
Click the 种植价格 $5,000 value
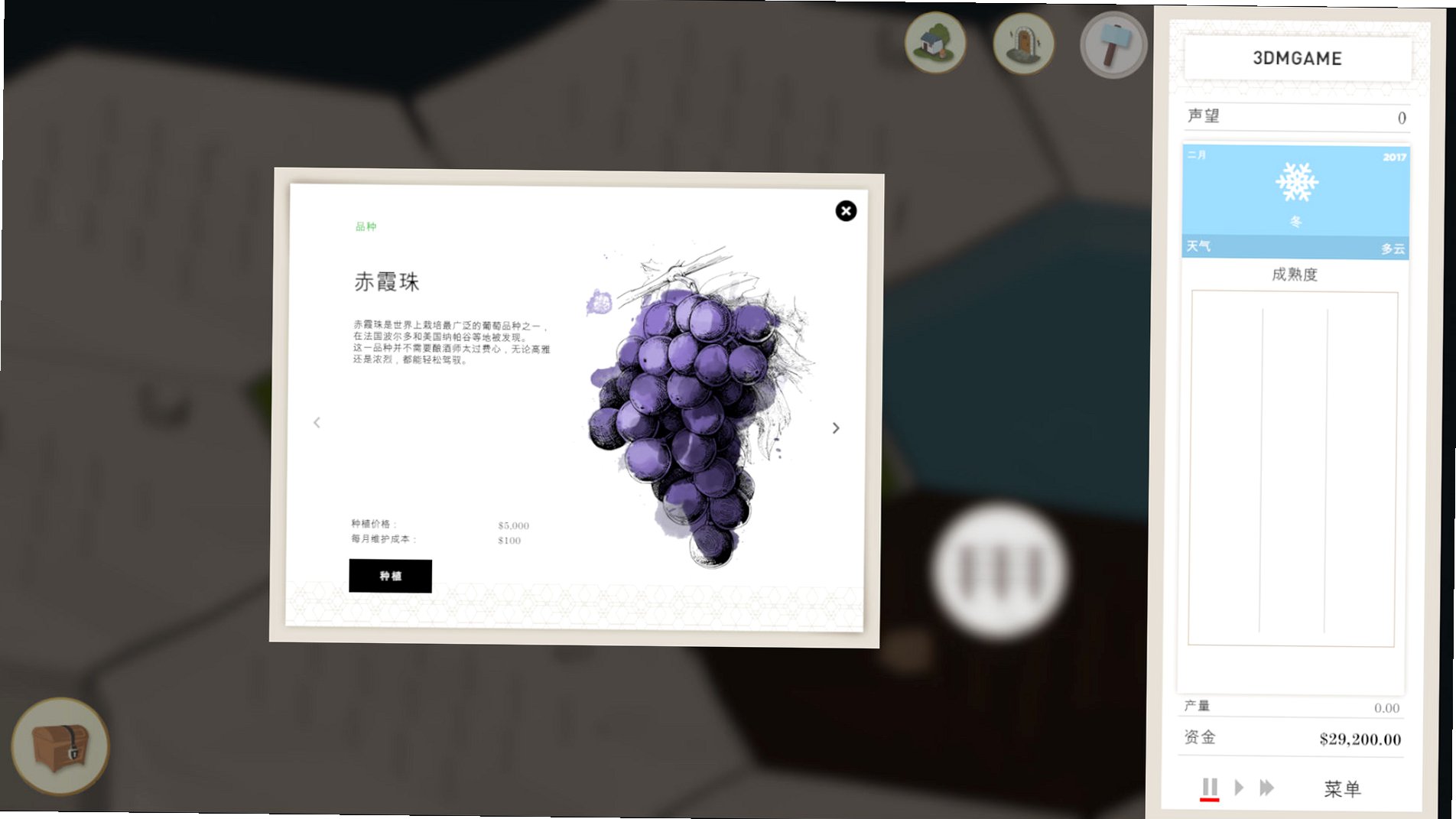coord(513,525)
